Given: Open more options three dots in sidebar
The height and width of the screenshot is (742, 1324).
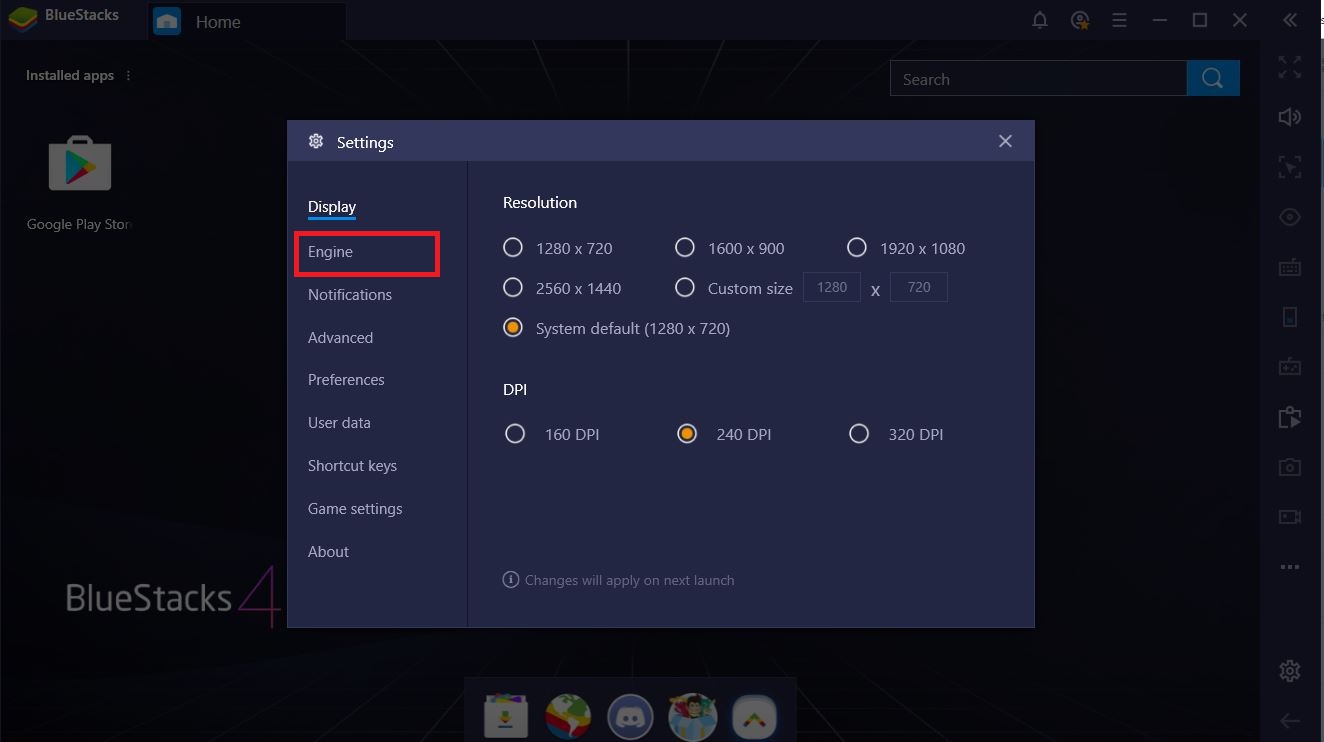Looking at the screenshot, I should (1290, 567).
